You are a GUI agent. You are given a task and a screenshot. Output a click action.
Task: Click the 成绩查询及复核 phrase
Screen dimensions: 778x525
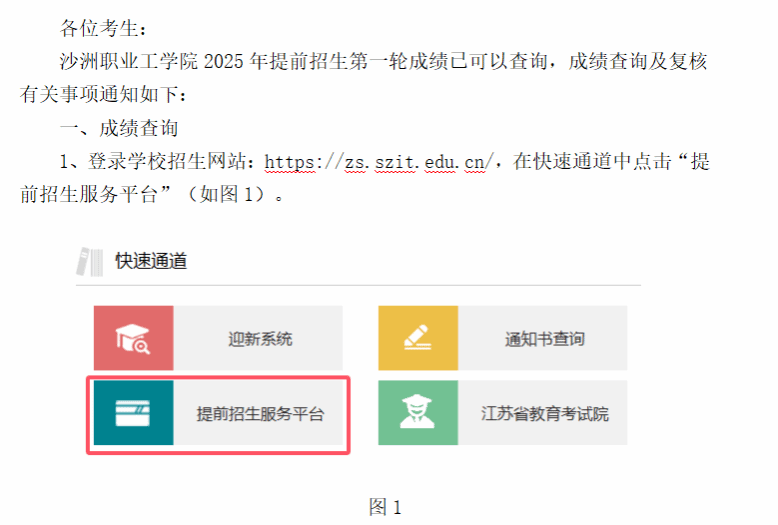[638, 62]
